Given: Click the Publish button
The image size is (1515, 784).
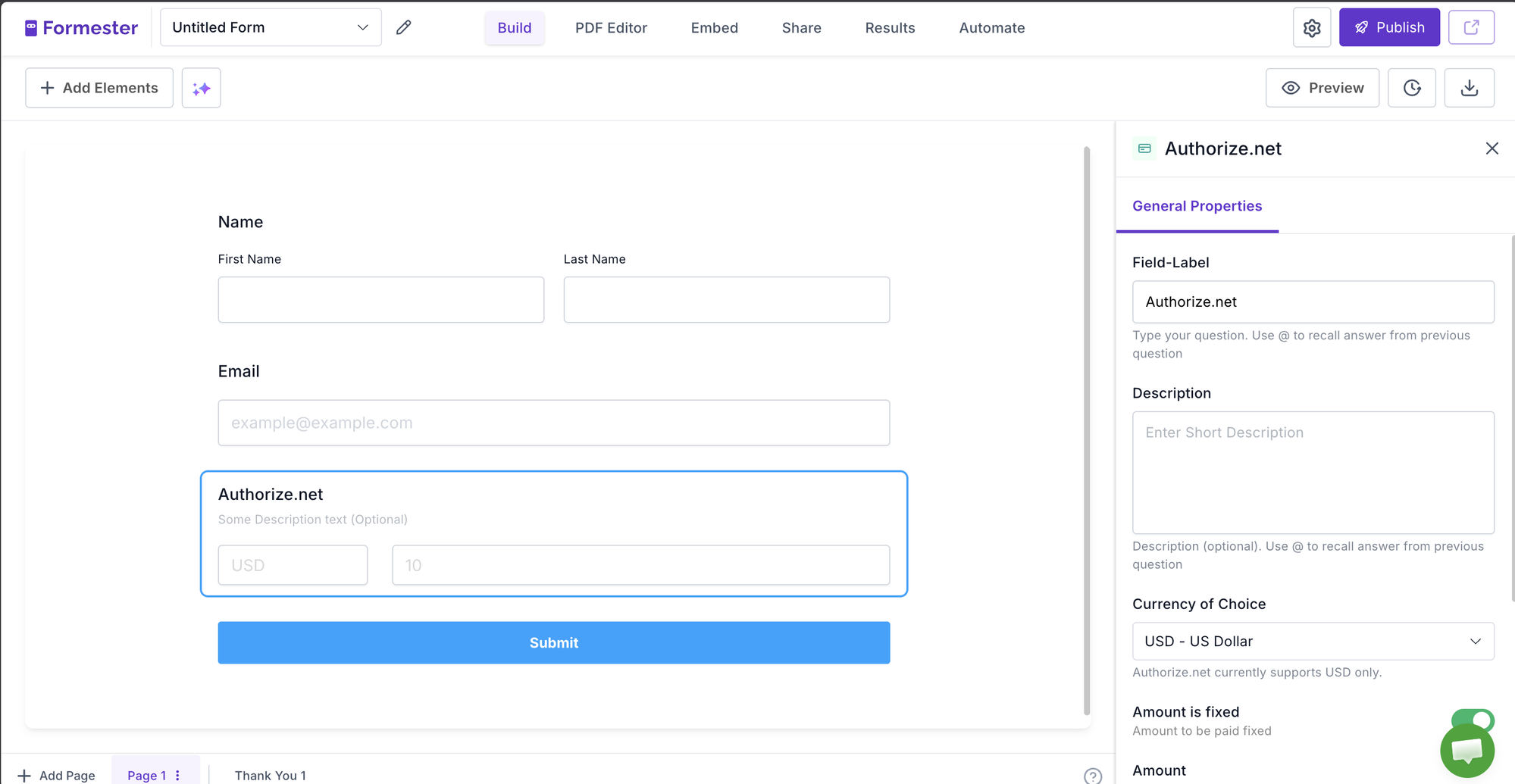Looking at the screenshot, I should coord(1388,27).
